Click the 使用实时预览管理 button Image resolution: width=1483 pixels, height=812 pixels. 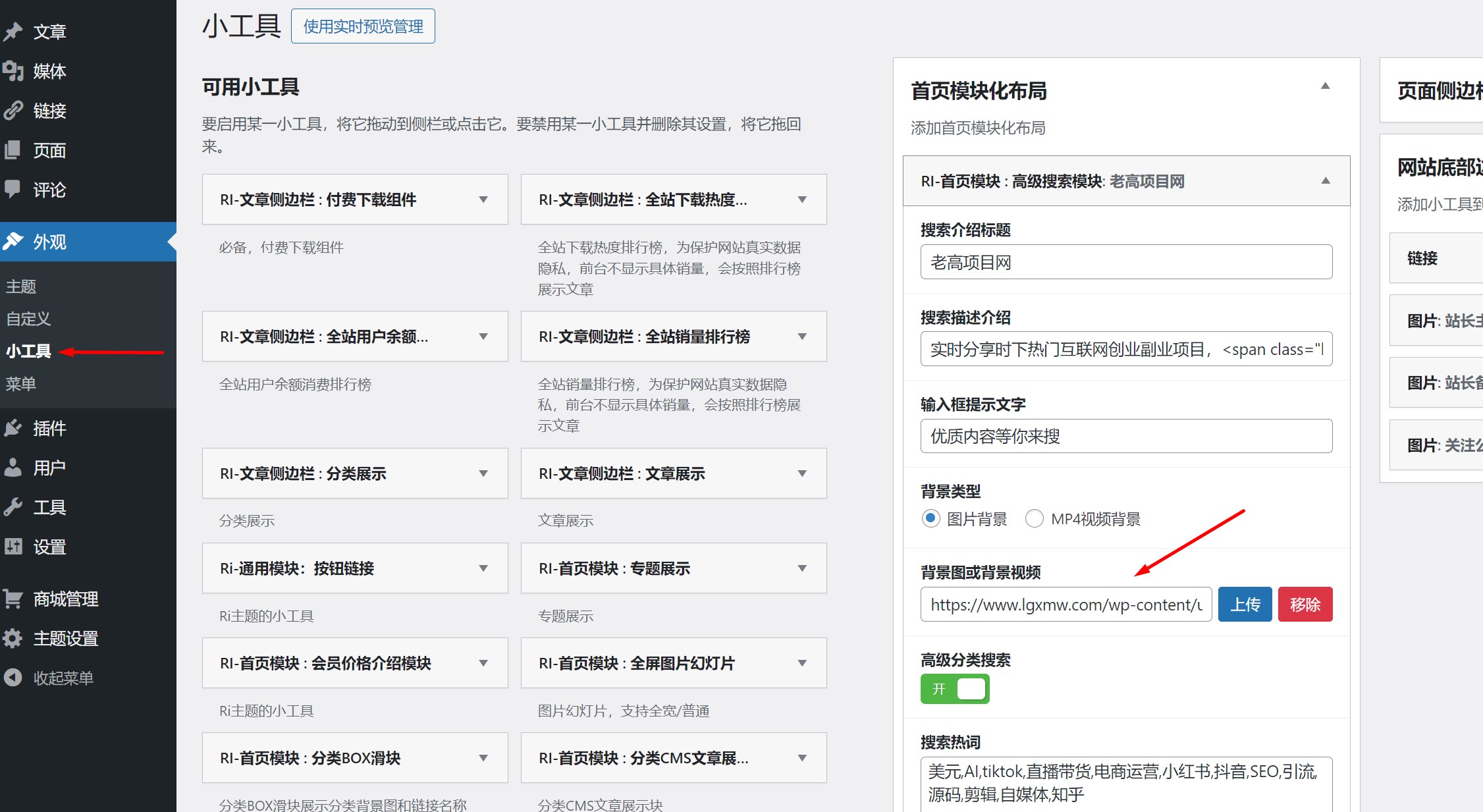[363, 26]
